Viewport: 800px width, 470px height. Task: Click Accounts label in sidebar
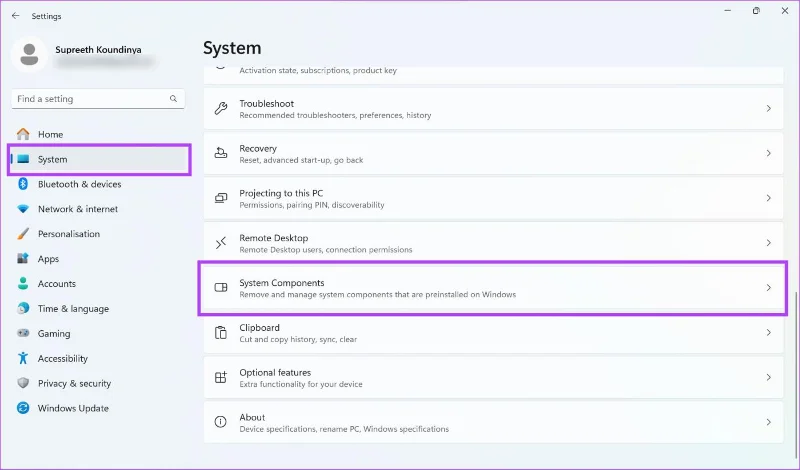point(57,283)
